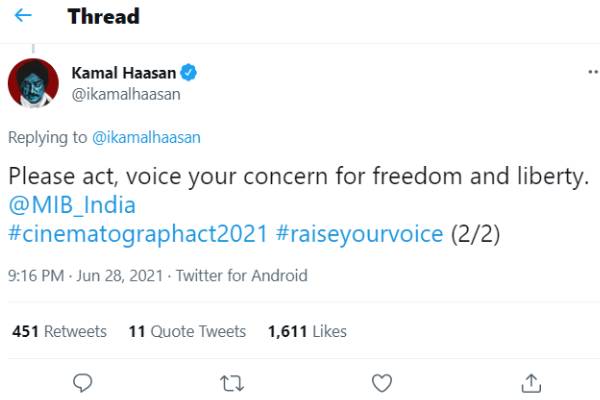Screen dimensions: 600x400
Task: Go back using the left arrow icon
Action: pos(23,16)
